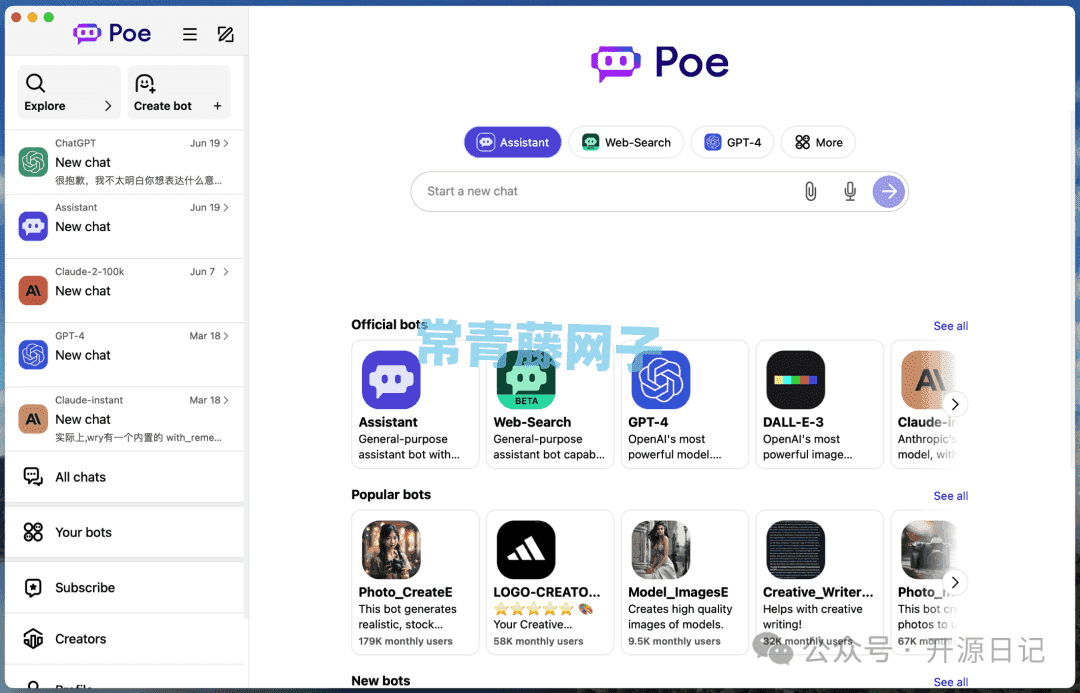
Task: Open Explore with the magnifier icon
Action: [x=35, y=83]
